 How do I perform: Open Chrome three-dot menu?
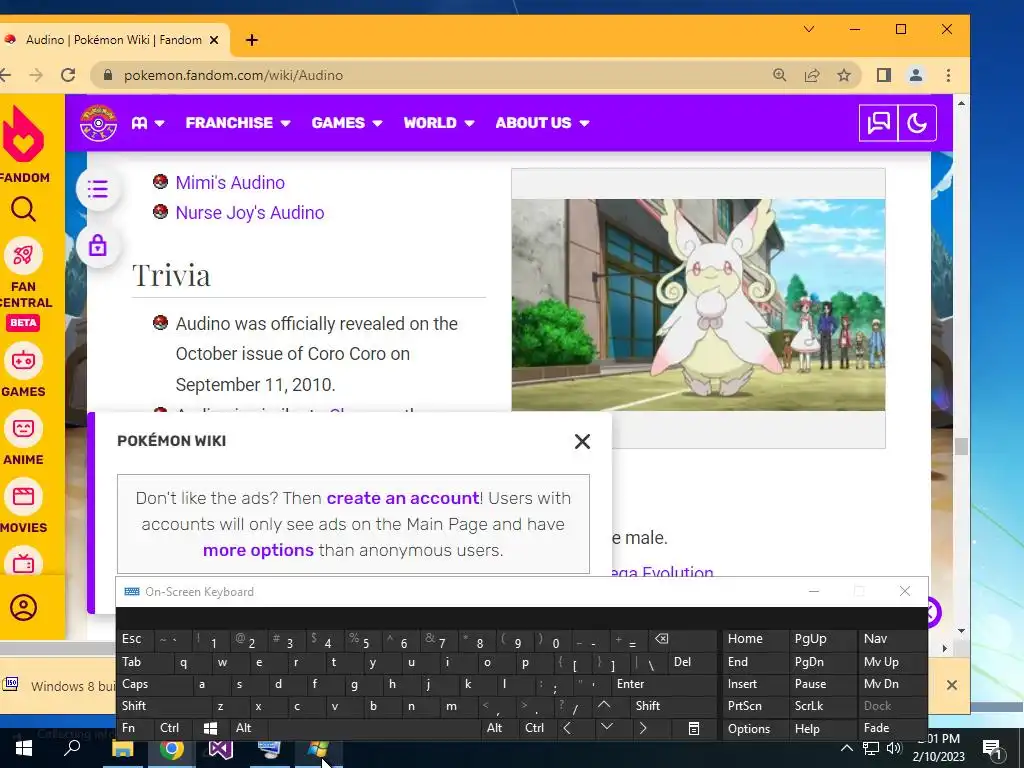[948, 75]
